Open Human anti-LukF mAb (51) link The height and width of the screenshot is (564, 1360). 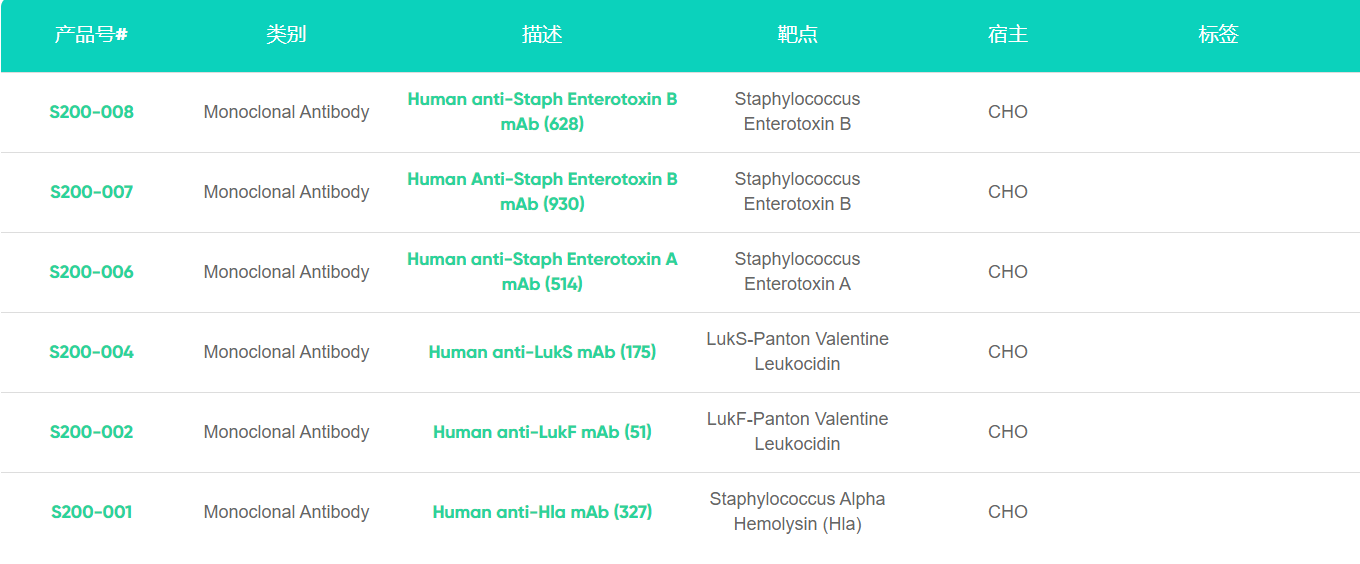pos(542,432)
